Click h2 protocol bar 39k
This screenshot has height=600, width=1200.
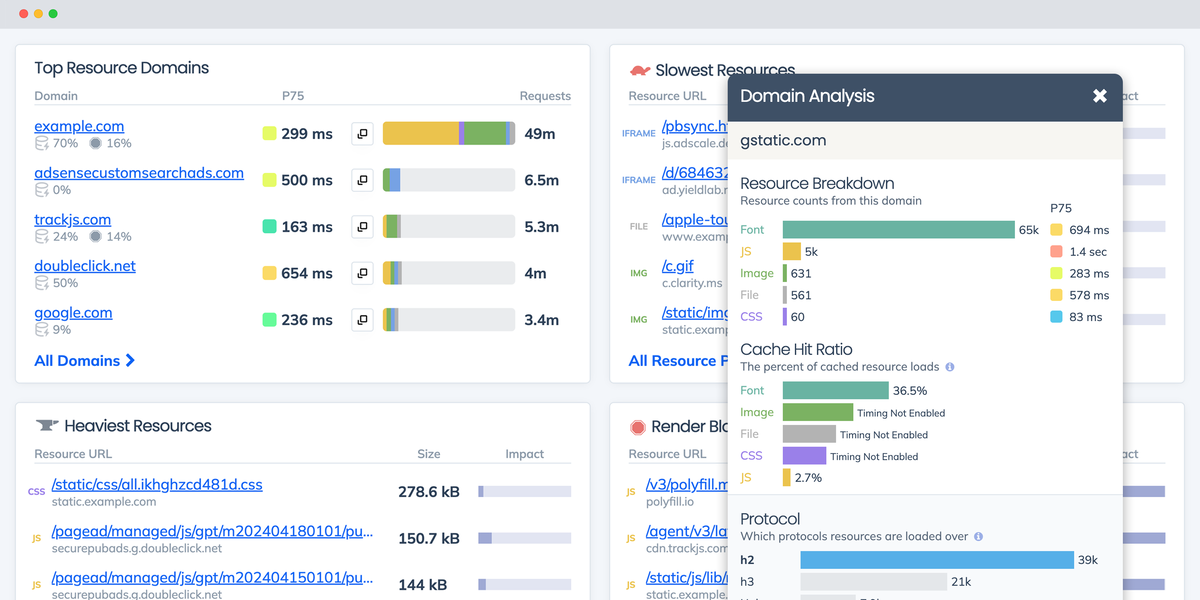point(937,560)
